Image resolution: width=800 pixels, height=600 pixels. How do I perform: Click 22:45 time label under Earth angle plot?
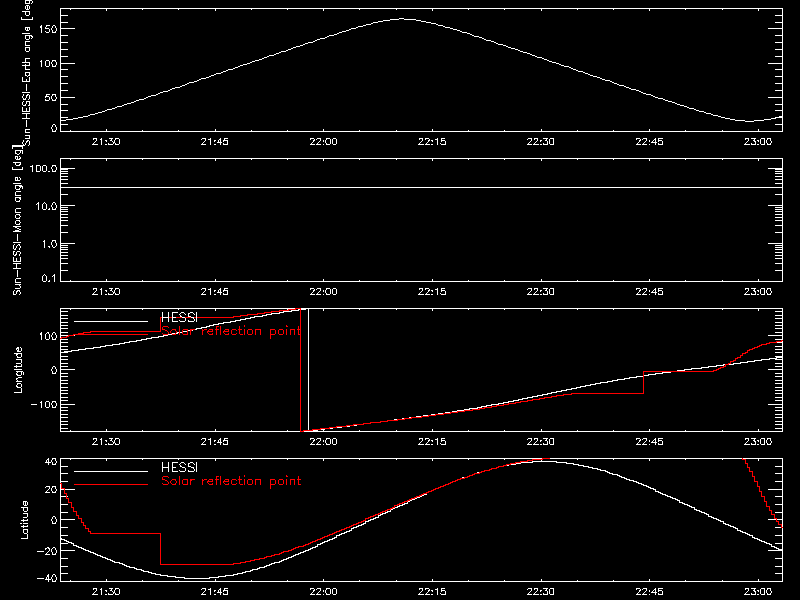(649, 142)
